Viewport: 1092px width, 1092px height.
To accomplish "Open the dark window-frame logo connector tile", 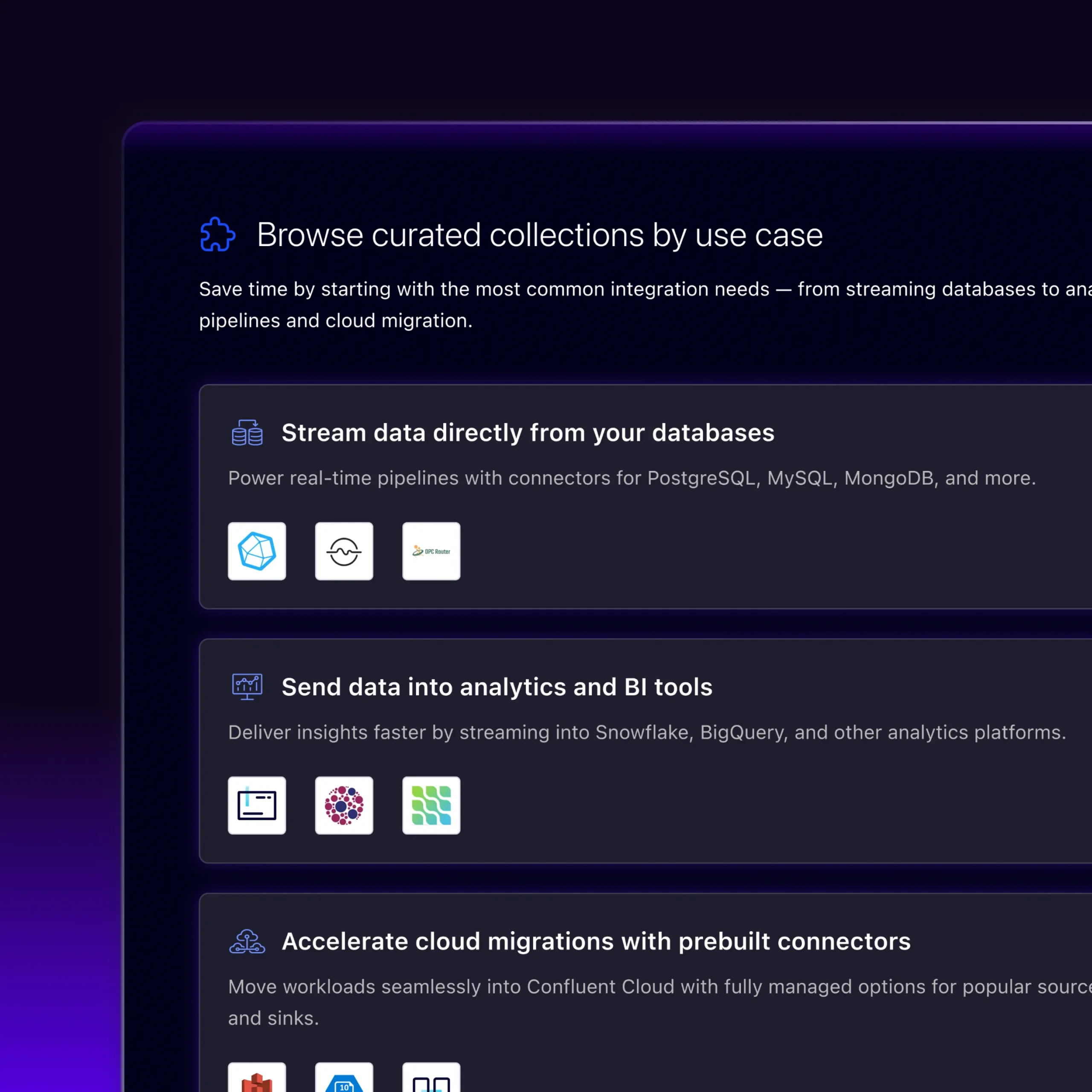I will point(257,805).
